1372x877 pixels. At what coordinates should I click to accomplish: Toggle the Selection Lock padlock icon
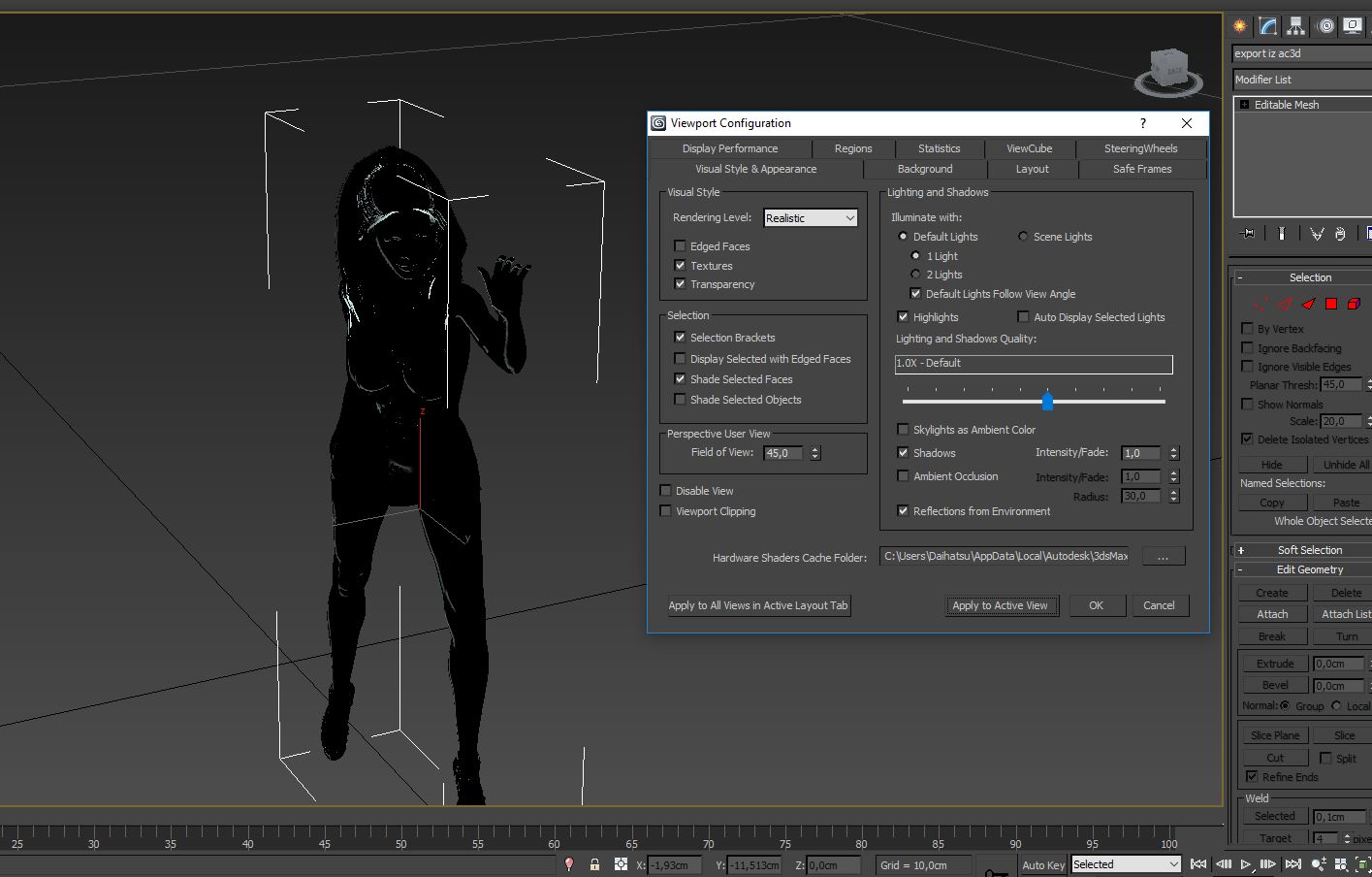594,864
